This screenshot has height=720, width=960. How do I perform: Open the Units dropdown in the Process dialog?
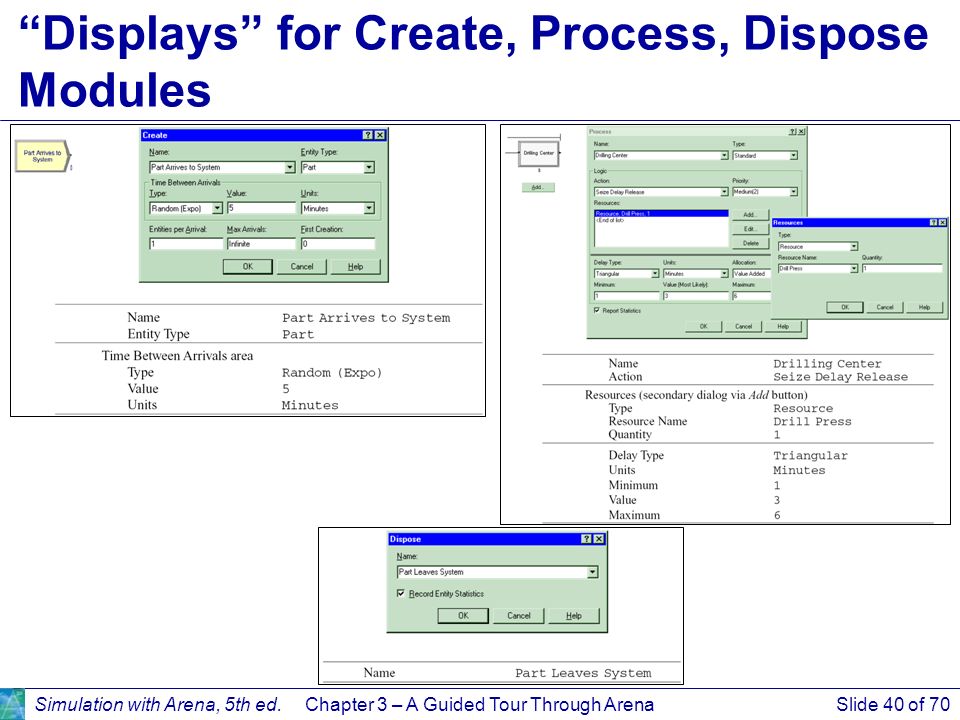tap(724, 274)
